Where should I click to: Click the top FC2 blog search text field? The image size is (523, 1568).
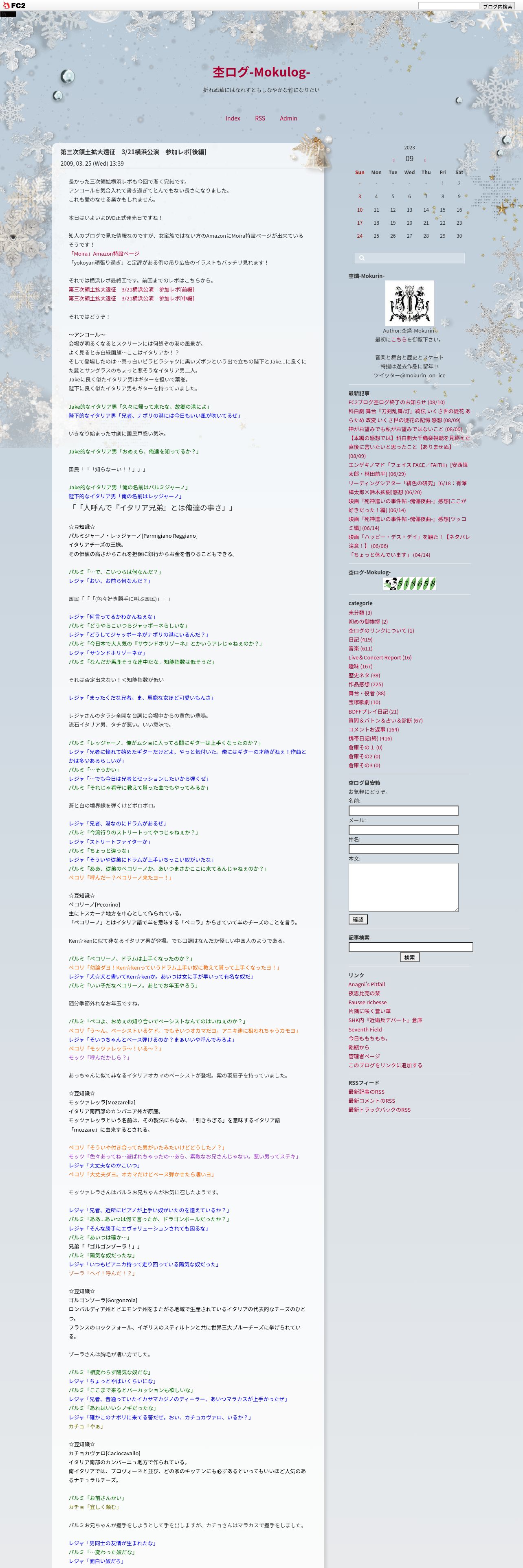click(x=449, y=5)
